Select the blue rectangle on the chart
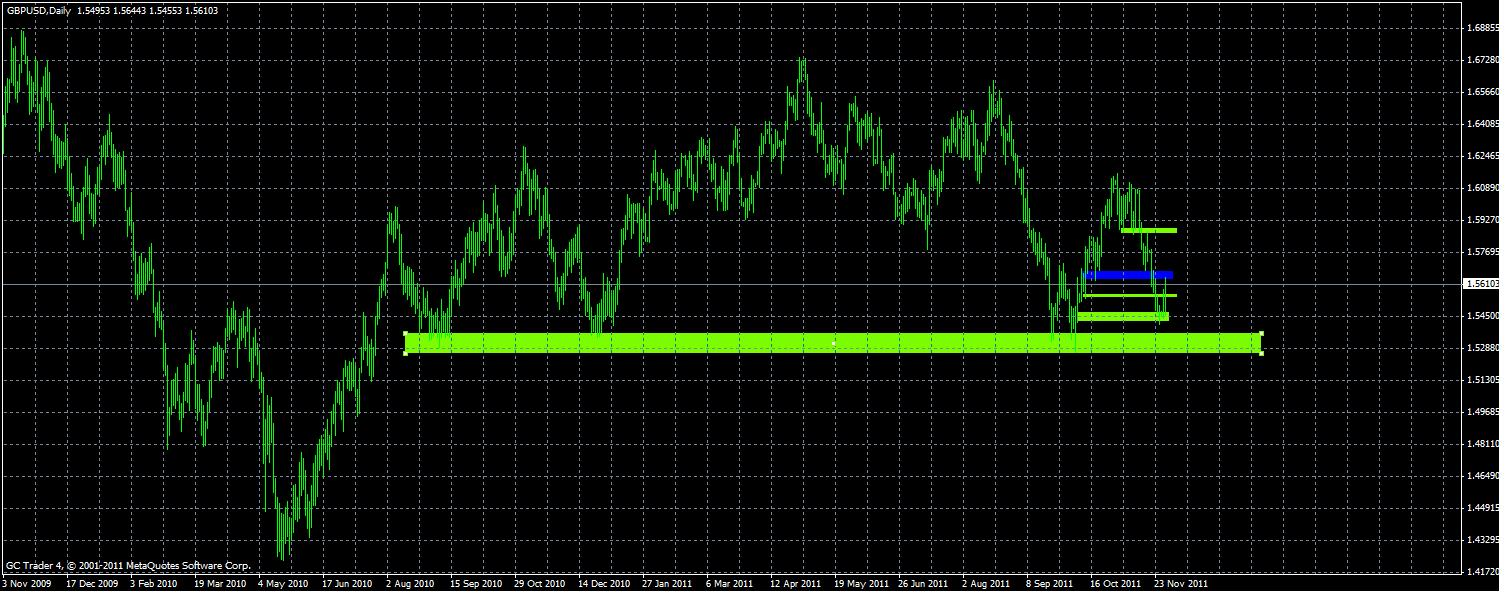 pyautogui.click(x=1127, y=275)
